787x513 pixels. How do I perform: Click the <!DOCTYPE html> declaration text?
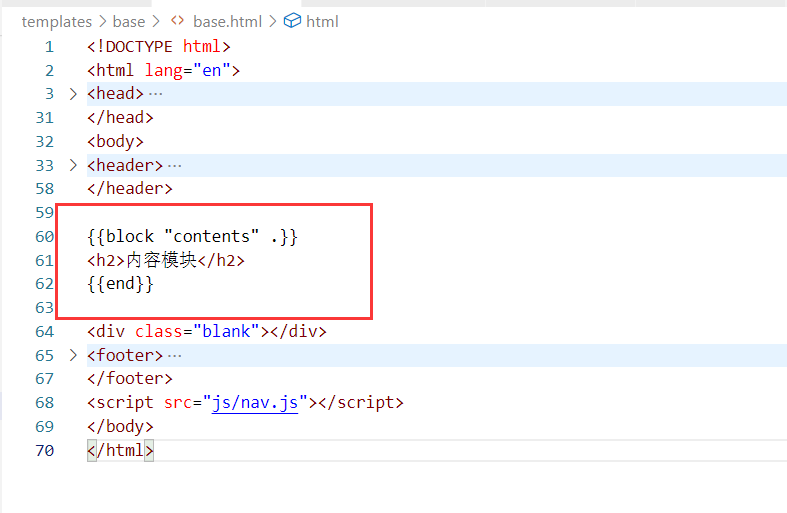pos(159,47)
